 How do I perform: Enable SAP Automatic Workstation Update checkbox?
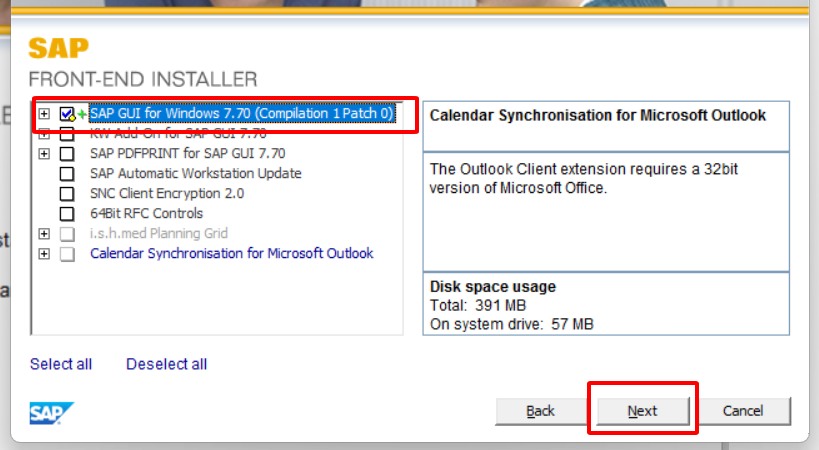point(67,174)
